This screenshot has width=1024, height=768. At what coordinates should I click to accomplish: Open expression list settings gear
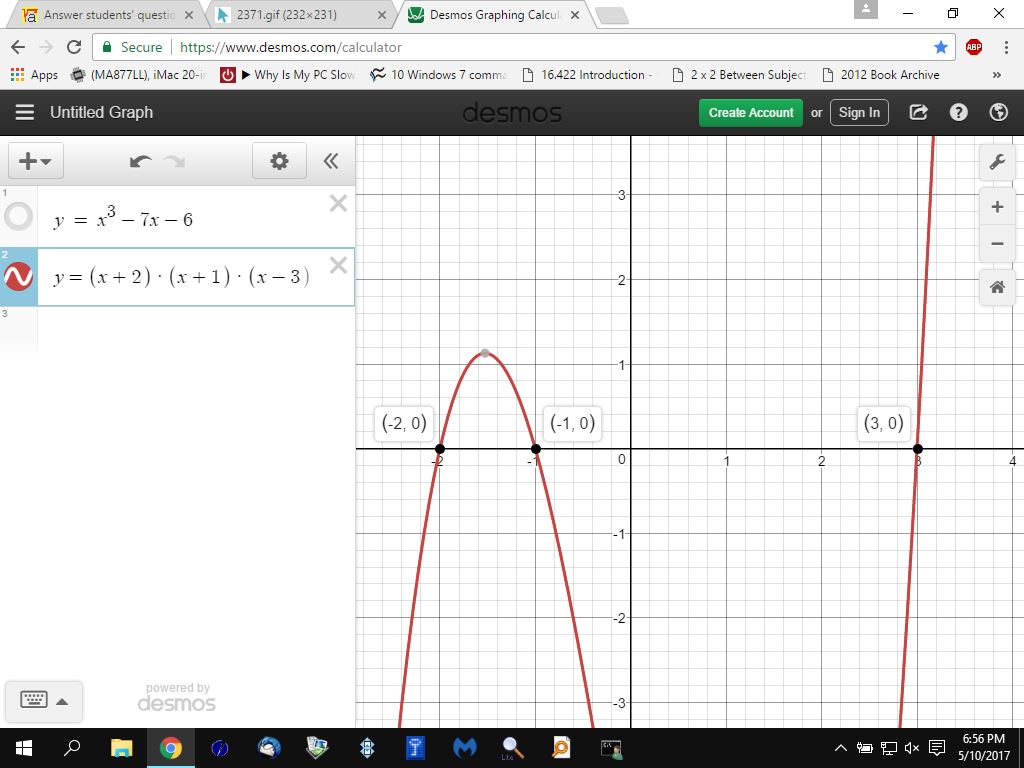[280, 161]
